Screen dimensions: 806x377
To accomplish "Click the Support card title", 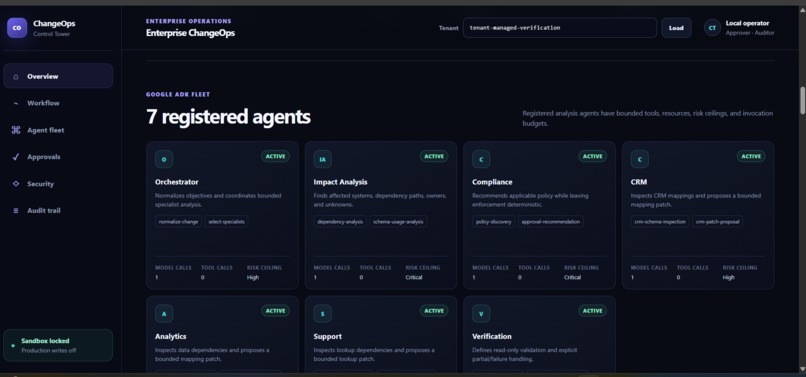I will click(327, 336).
